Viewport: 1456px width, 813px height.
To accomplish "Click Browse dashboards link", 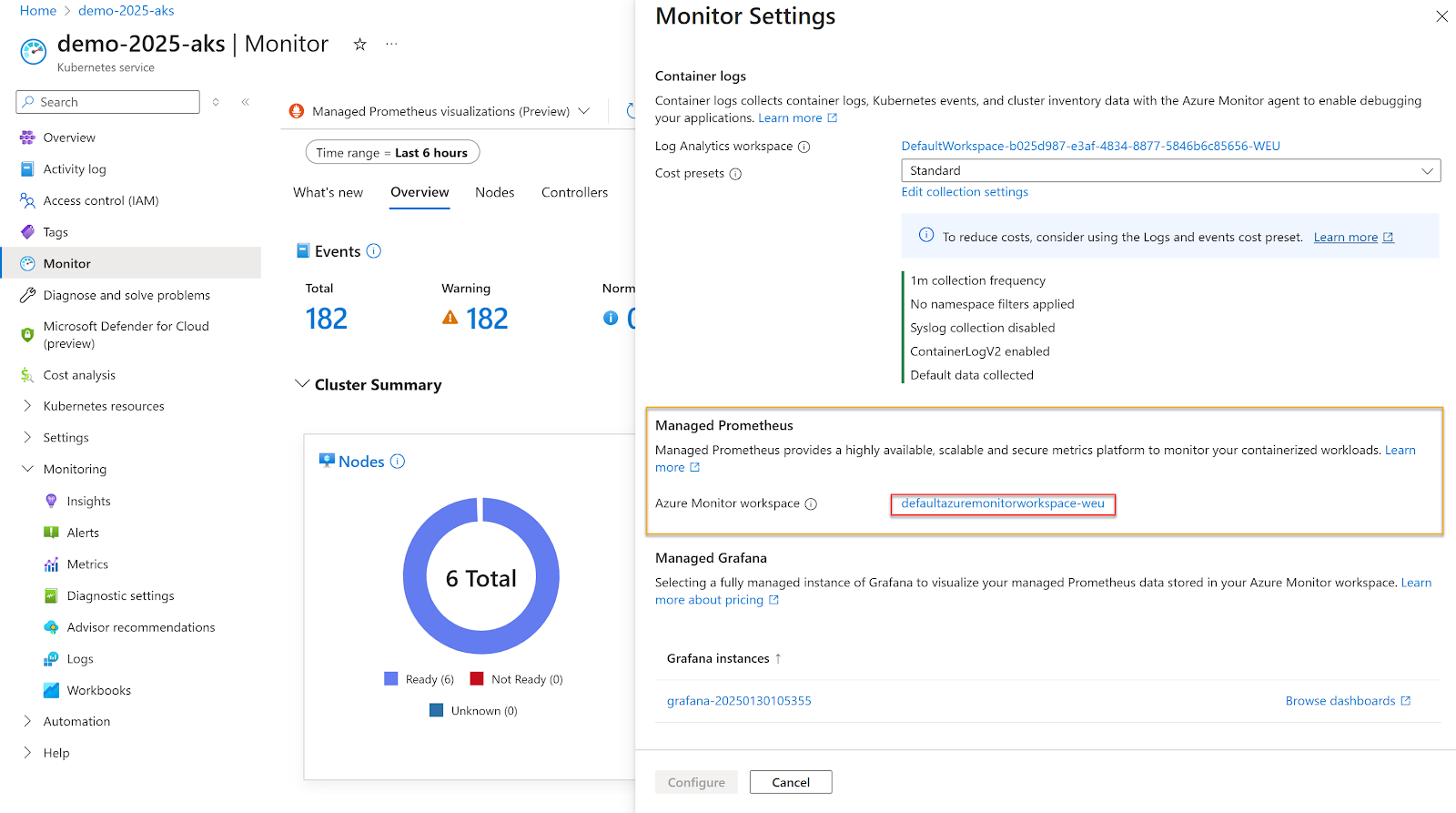I will [x=1348, y=701].
